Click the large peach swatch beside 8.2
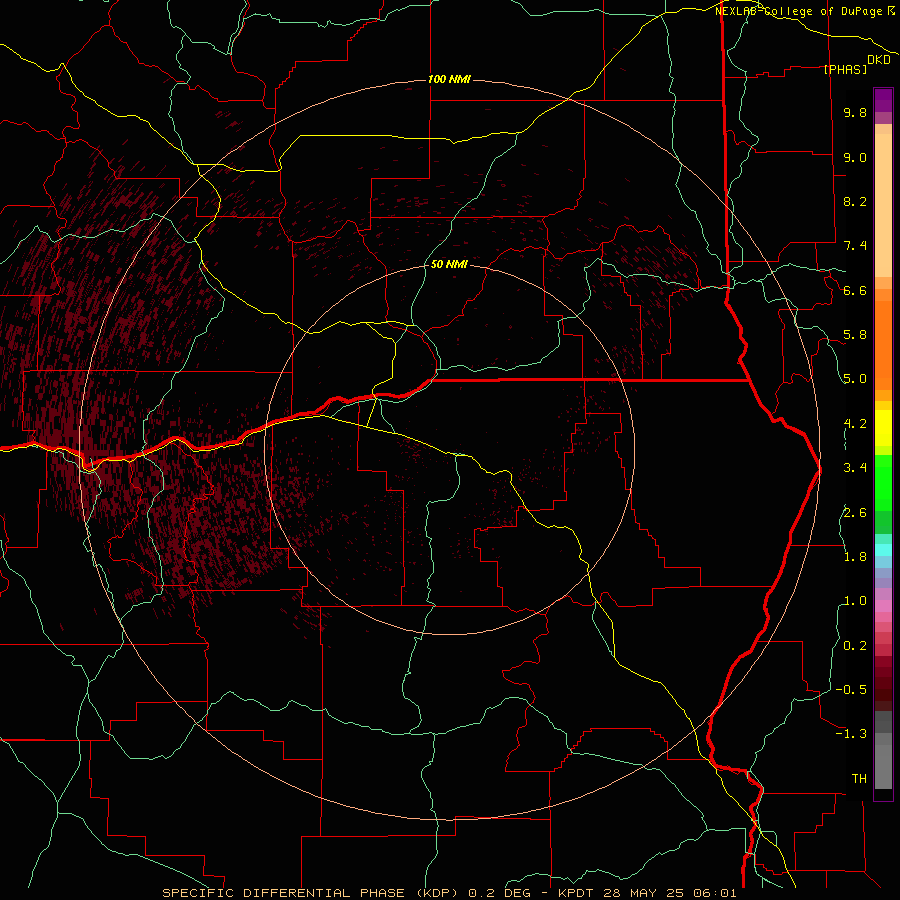The height and width of the screenshot is (900, 900). click(883, 205)
